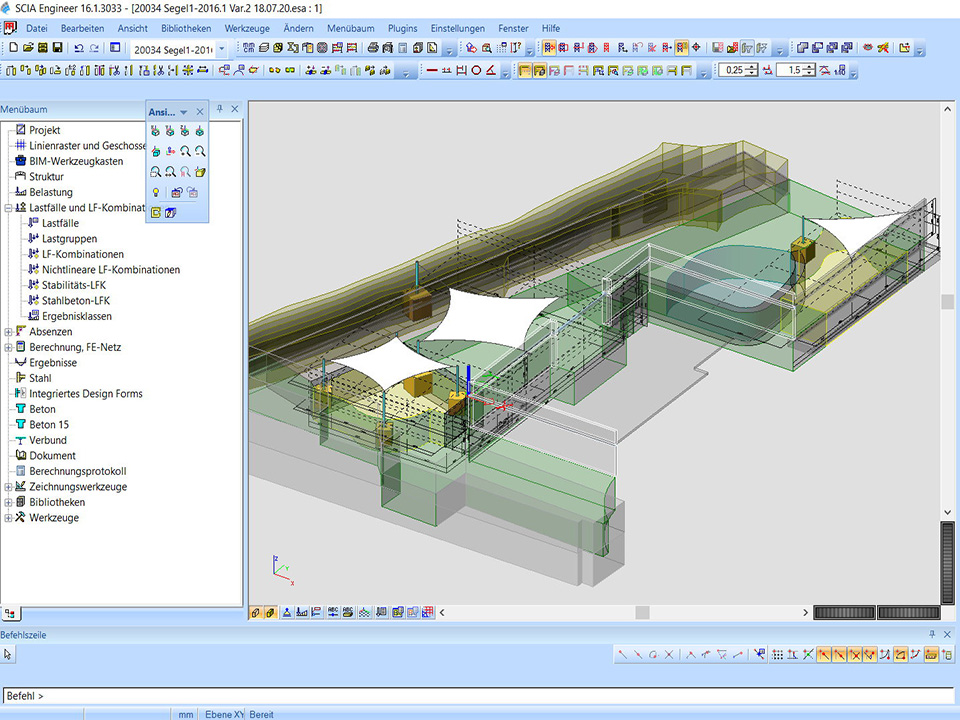The height and width of the screenshot is (720, 960).
Task: Click the Open file folder icon
Action: click(x=28, y=48)
